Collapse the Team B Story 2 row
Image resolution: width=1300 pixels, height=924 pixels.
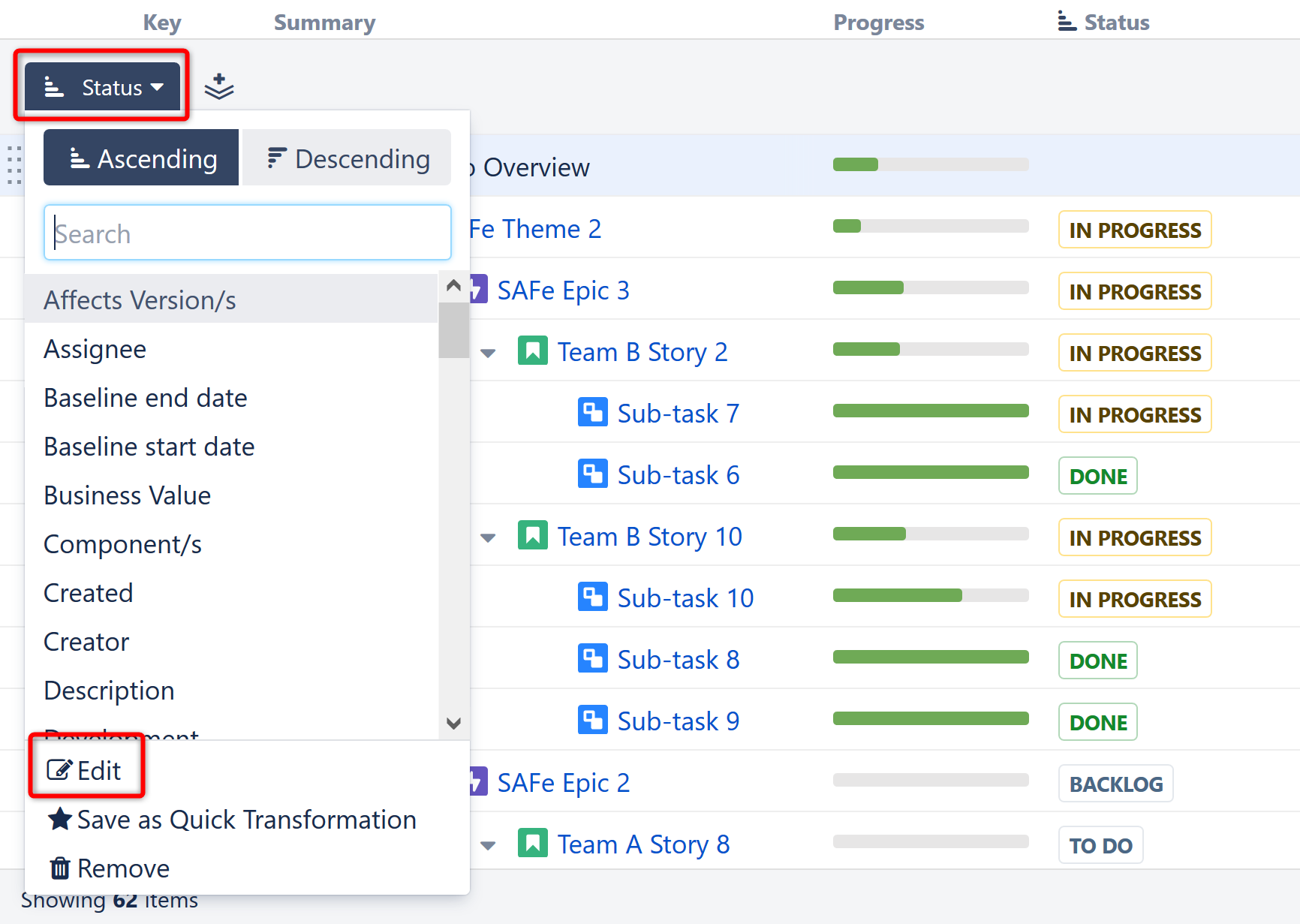[488, 353]
